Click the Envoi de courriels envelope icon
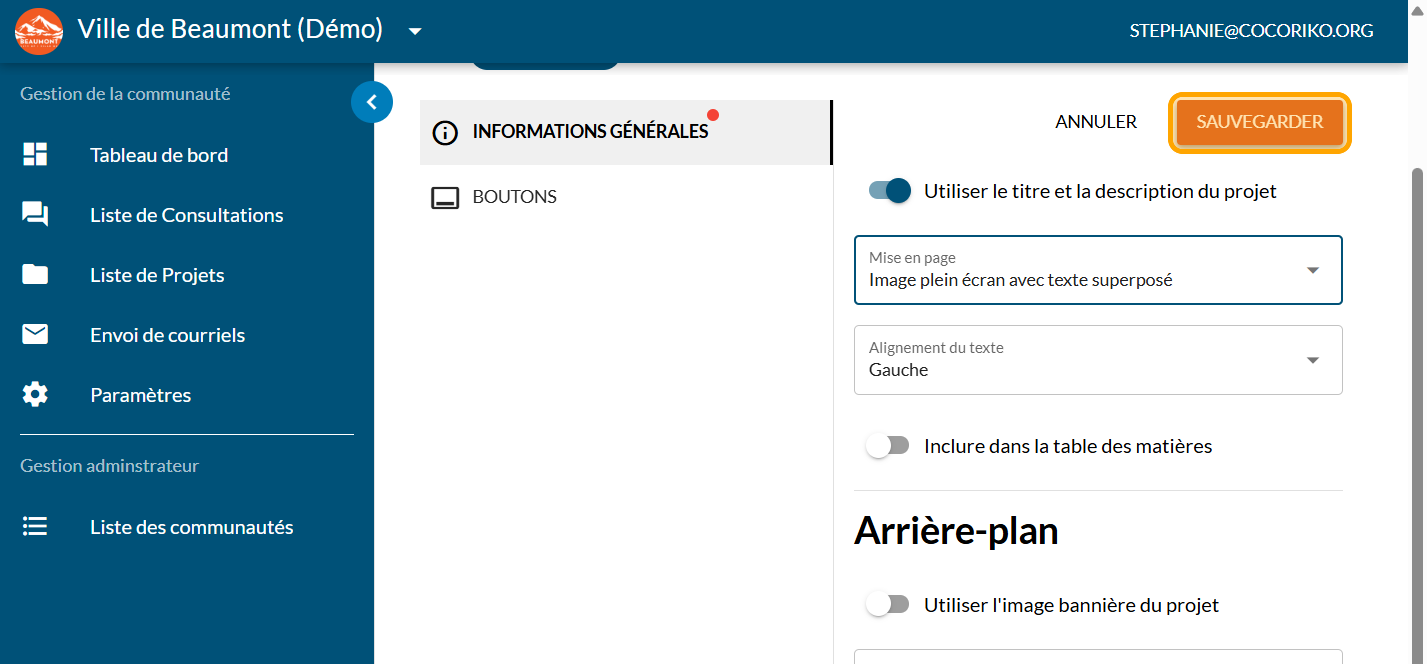 tap(35, 335)
